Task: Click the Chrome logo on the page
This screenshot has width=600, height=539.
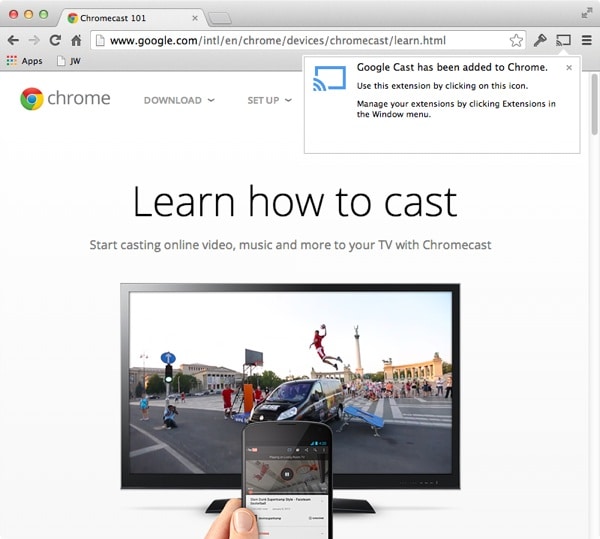Action: pyautogui.click(x=65, y=99)
